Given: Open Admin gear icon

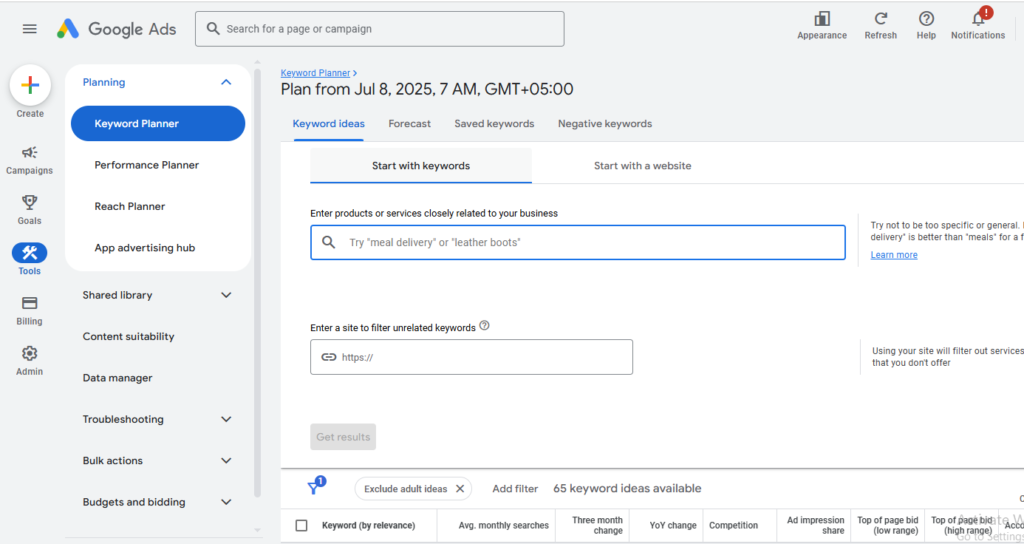Looking at the screenshot, I should 29,354.
